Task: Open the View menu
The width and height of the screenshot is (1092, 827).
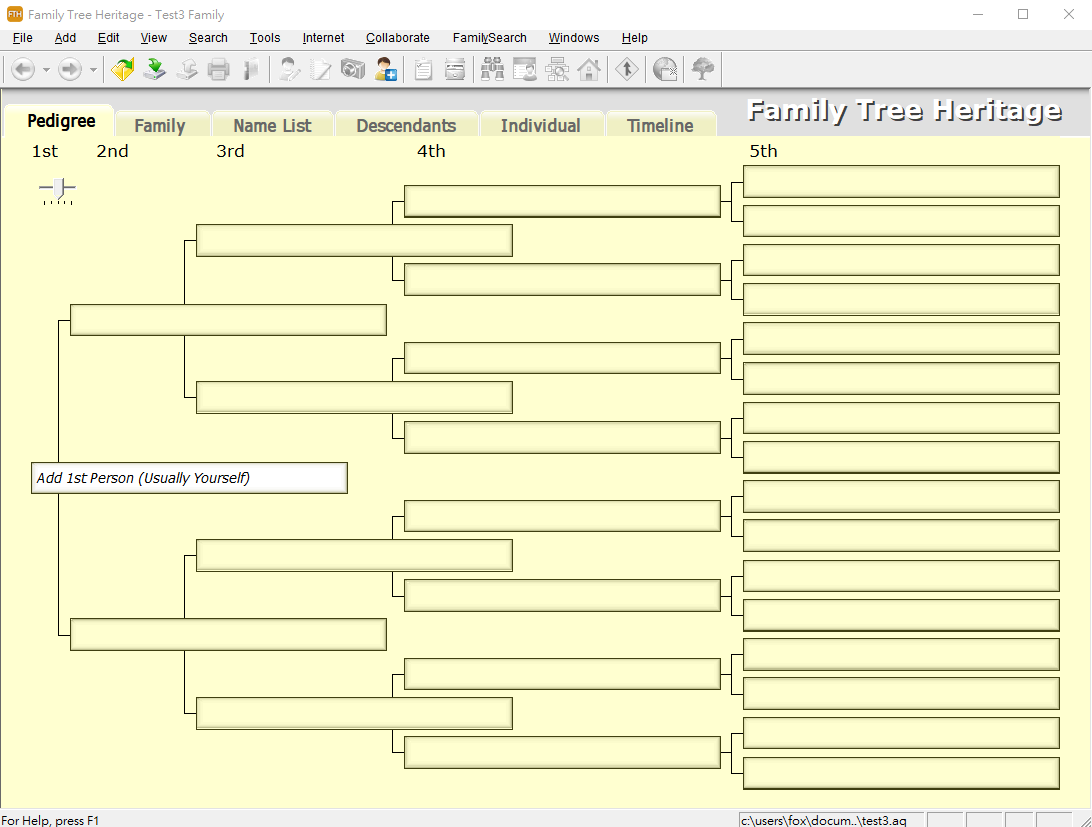Action: click(x=154, y=38)
